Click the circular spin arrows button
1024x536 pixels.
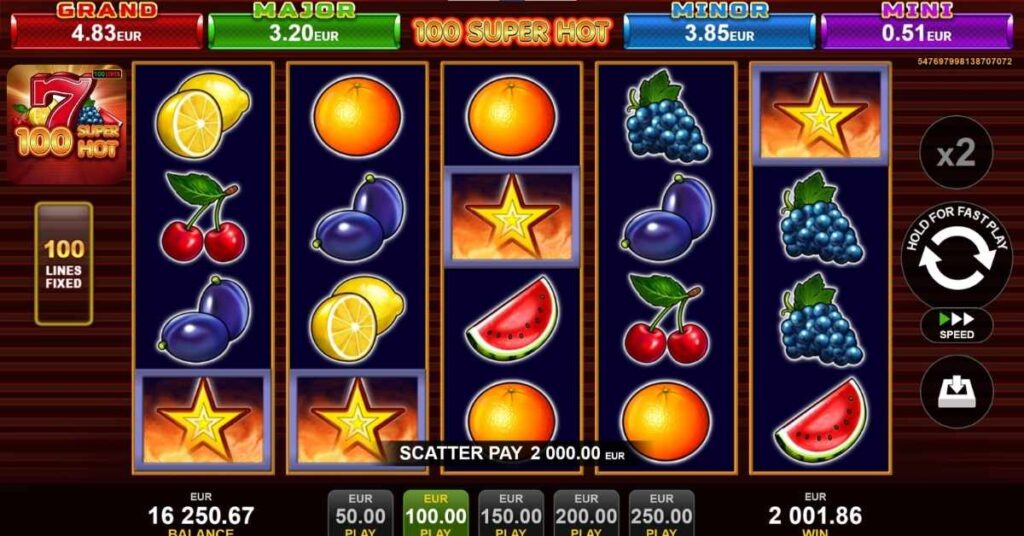pyautogui.click(x=956, y=257)
